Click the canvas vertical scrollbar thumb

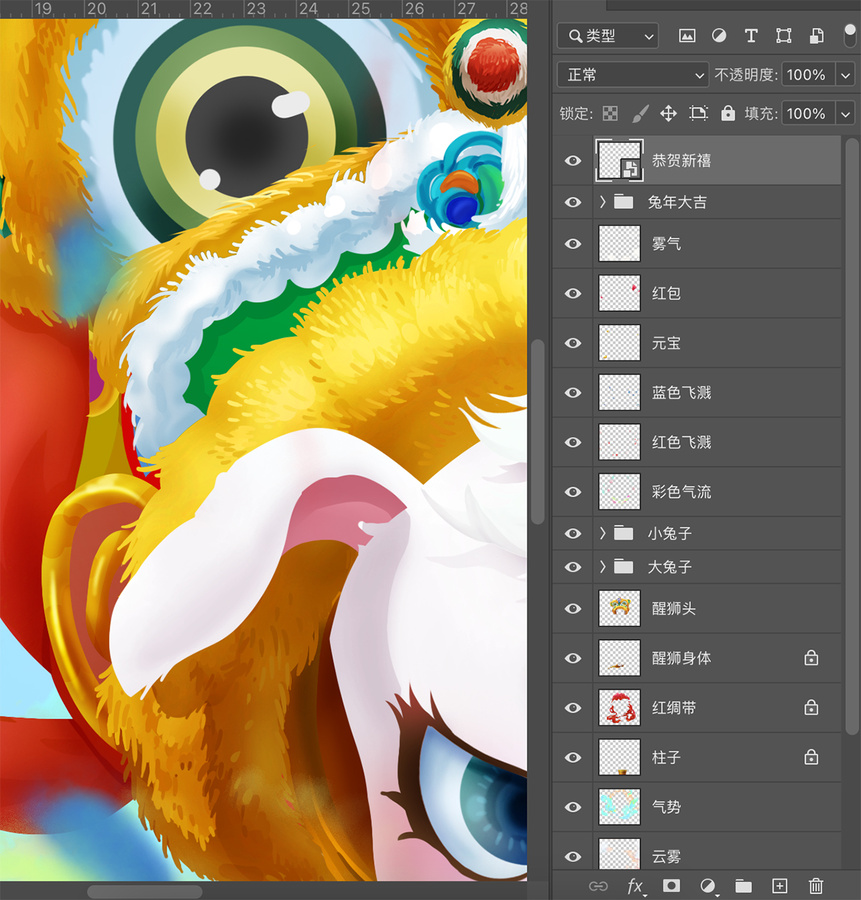point(537,432)
